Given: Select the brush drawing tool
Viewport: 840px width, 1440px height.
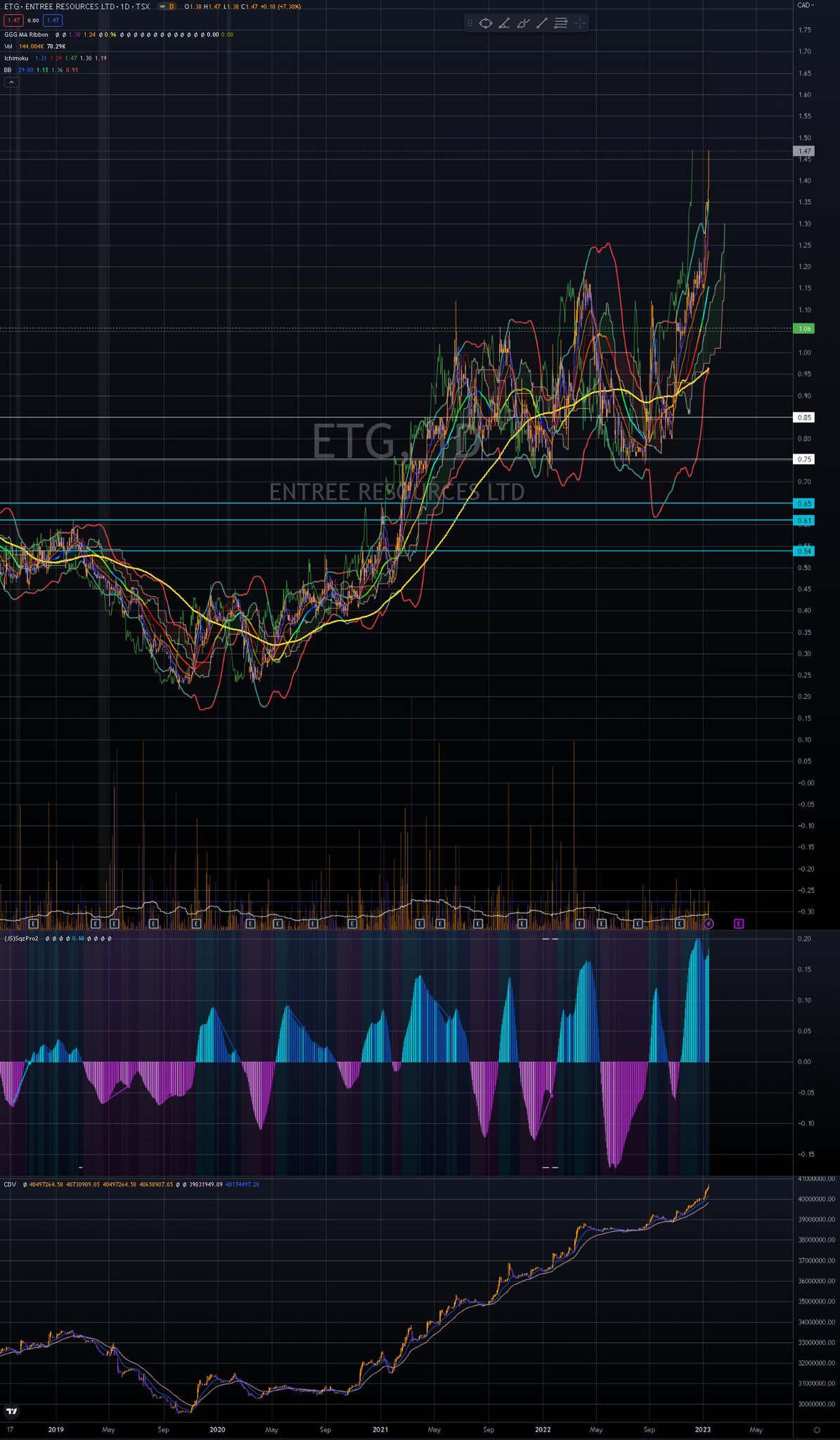Looking at the screenshot, I should (523, 23).
